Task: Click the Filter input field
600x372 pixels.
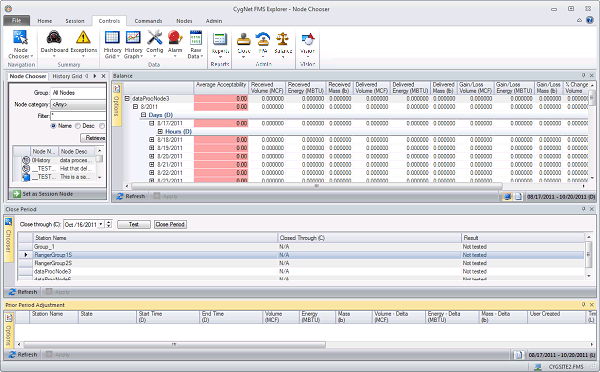Action: (78, 116)
